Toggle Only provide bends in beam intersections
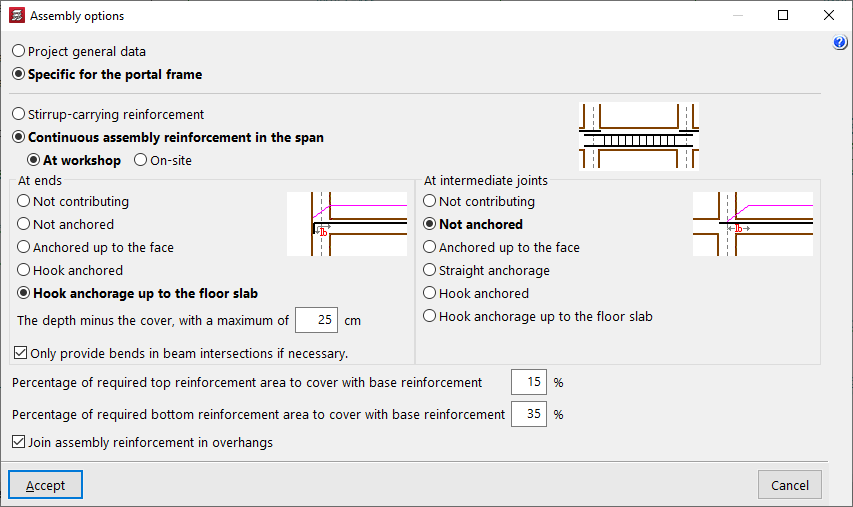Screen dimensions: 853x507 point(21,353)
